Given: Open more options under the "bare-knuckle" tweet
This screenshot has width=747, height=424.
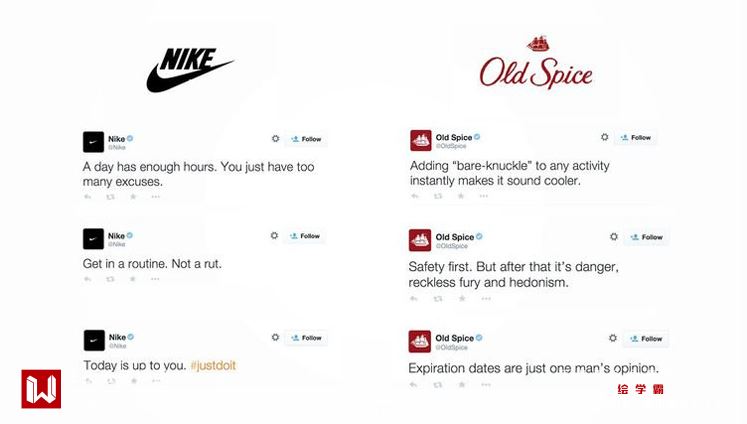Looking at the screenshot, I should coord(483,196).
